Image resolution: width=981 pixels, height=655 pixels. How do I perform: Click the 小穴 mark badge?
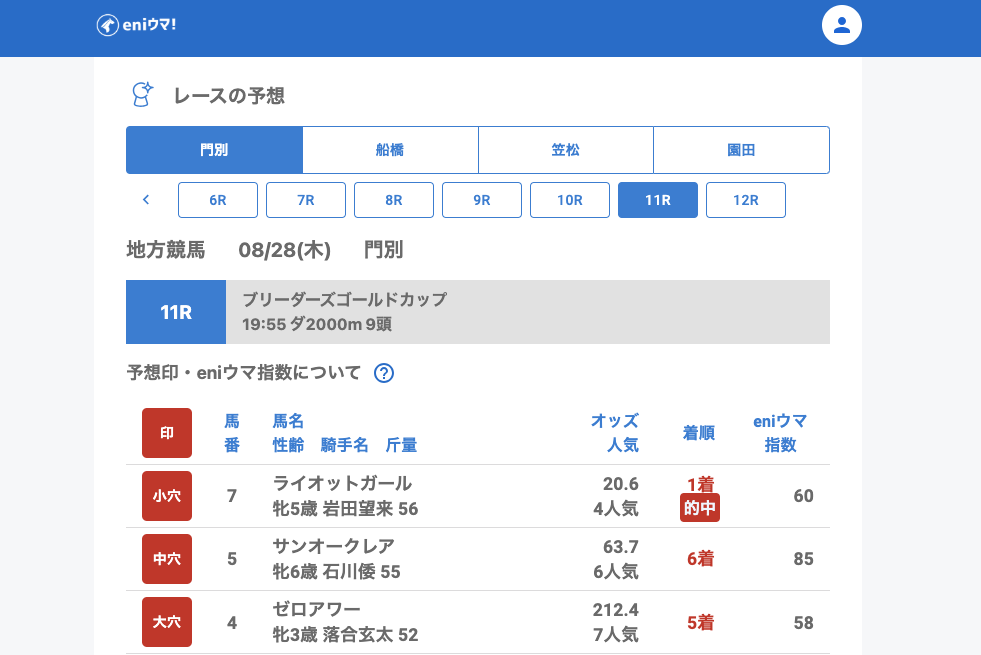coord(167,496)
